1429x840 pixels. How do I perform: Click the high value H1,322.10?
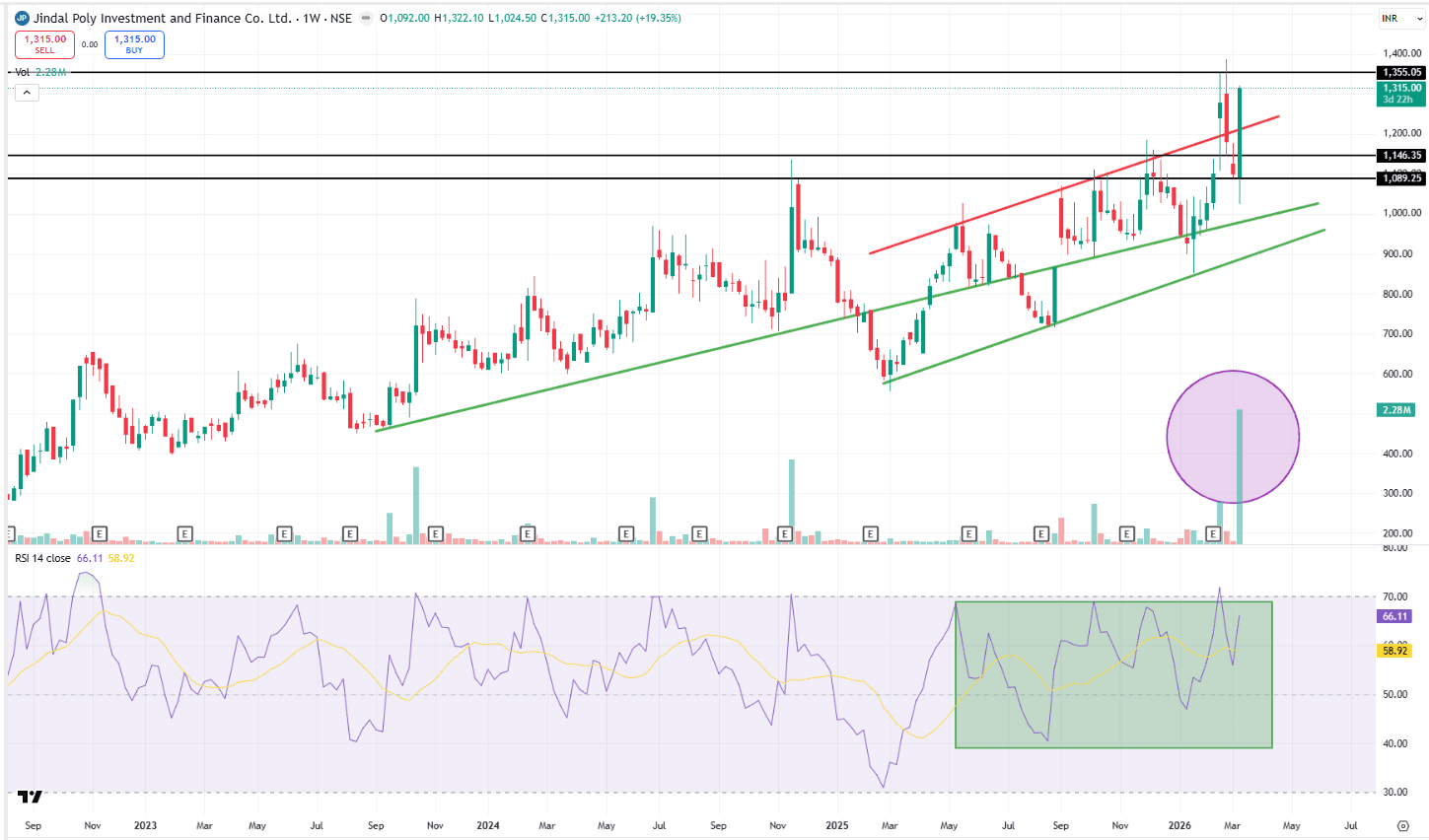click(459, 18)
